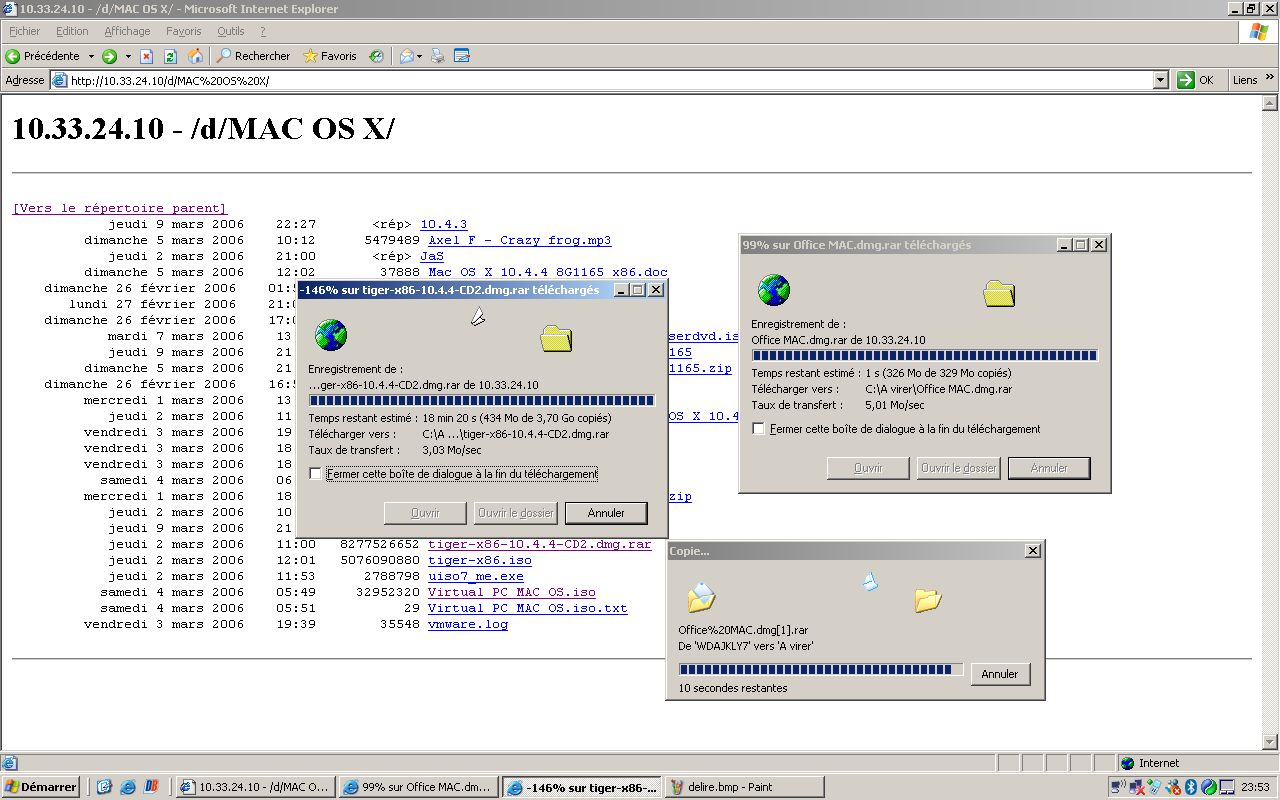Open the JaS directory link
Screen dimensions: 1280x800
click(x=432, y=256)
